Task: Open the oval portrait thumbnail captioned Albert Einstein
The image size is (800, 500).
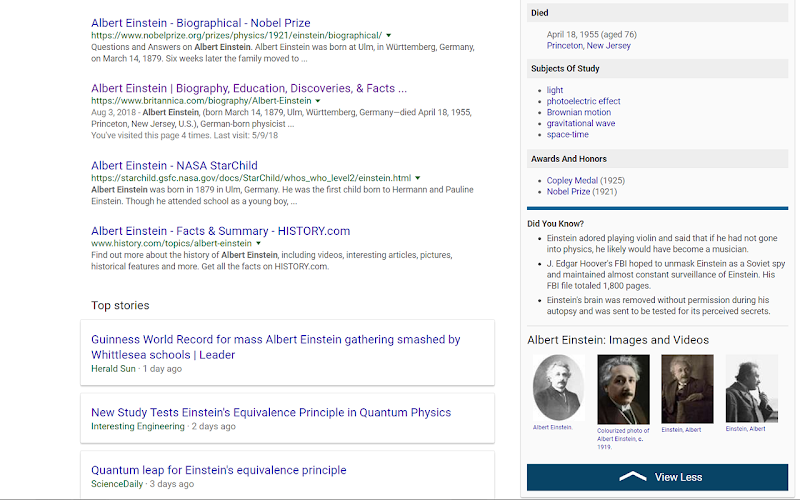Action: click(x=558, y=388)
